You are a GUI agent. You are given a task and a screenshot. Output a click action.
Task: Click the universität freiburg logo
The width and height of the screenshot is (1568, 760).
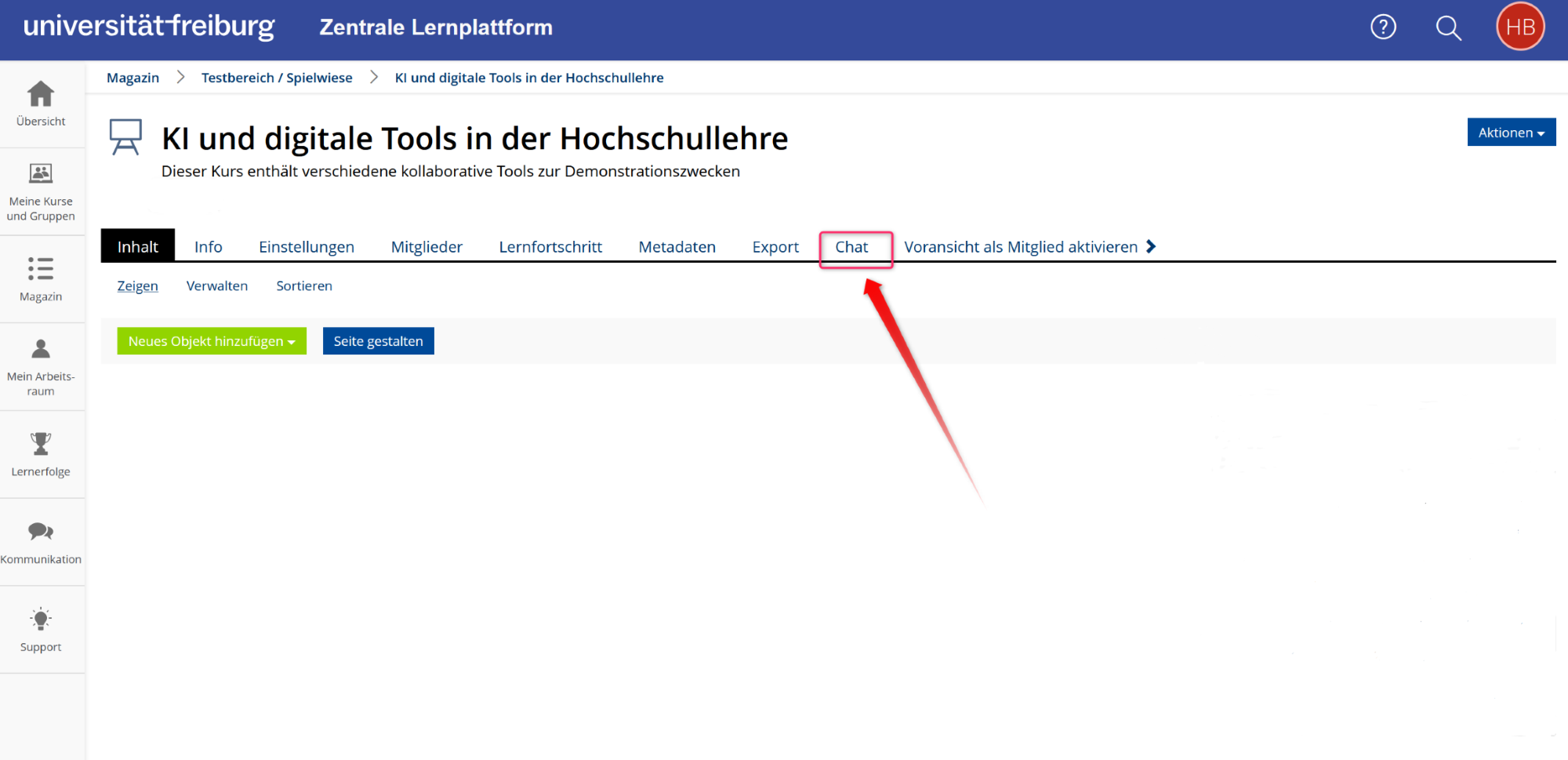[149, 26]
